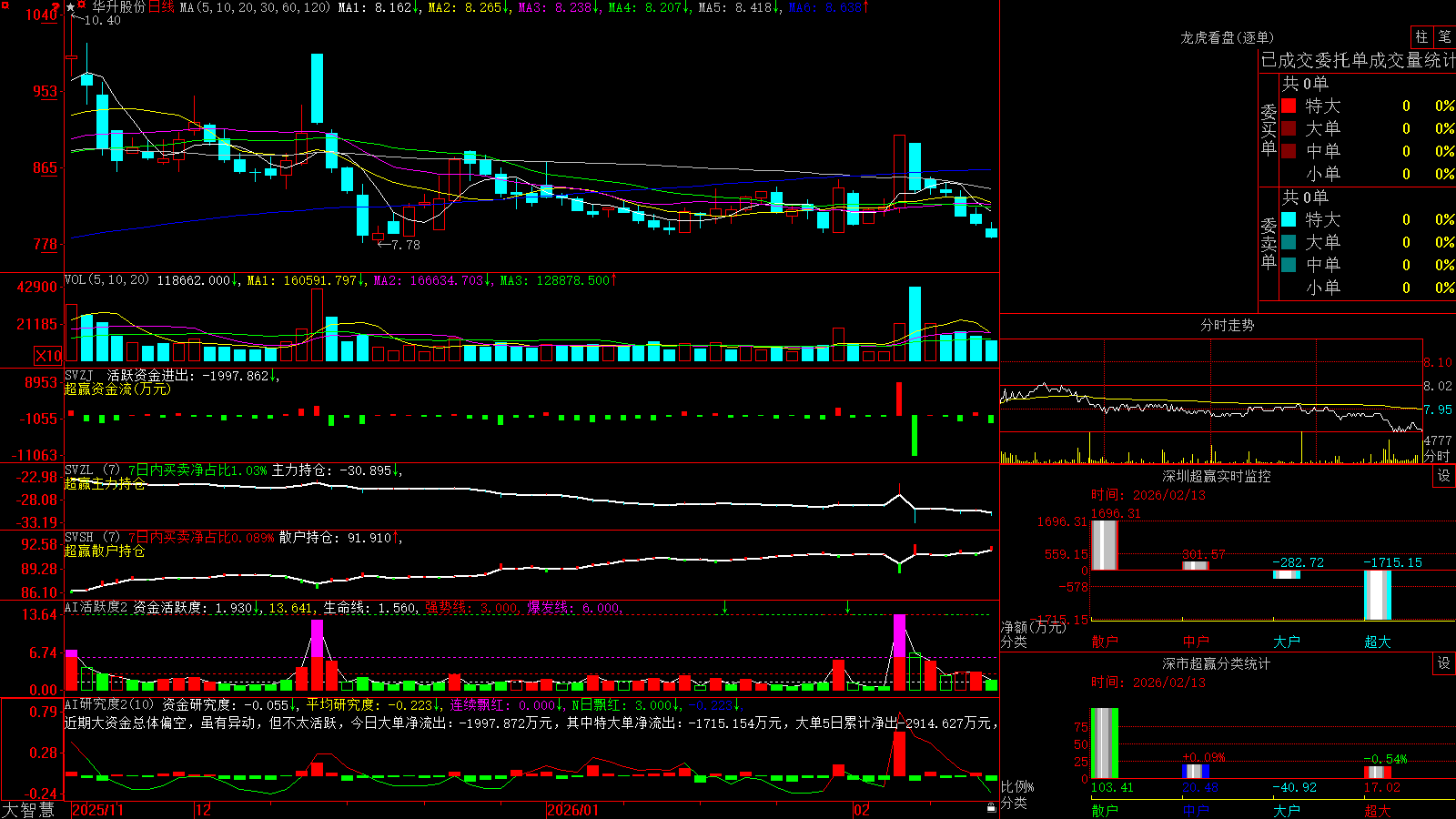Click the star favorite icon beside 华升股份
1456x819 pixels.
(x=71, y=7)
